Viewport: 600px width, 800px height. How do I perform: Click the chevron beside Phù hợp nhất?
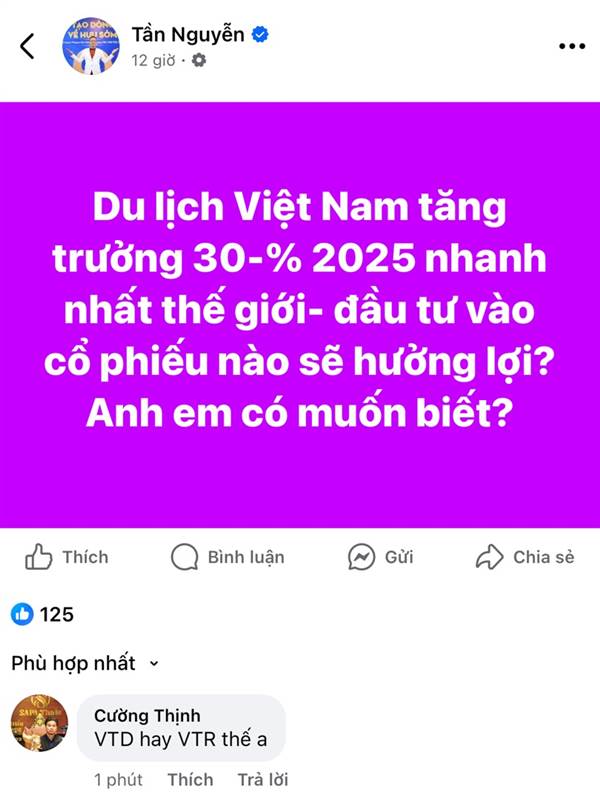tap(154, 664)
